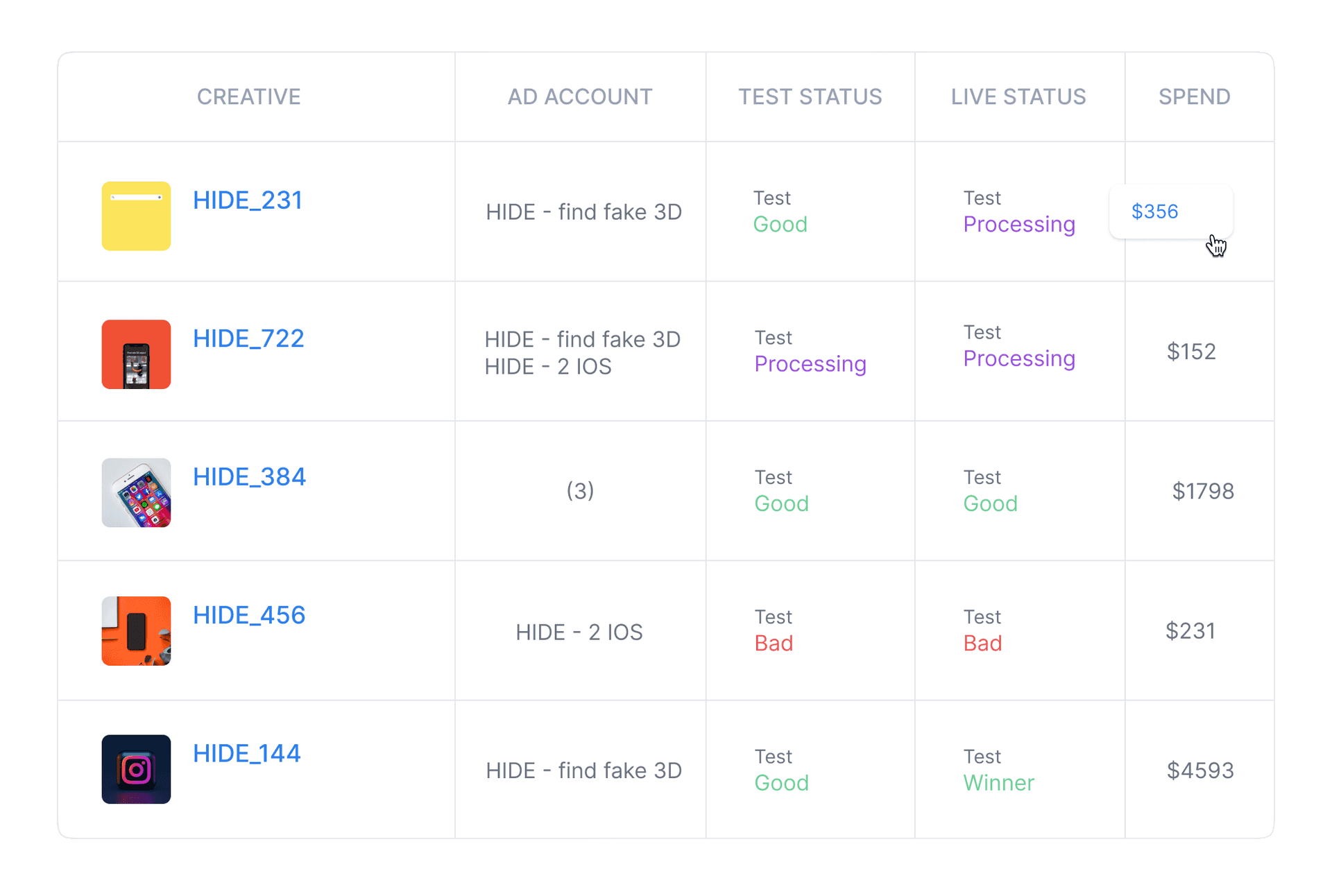Click HIDE_144's ad account 'HIDE - find fake 3D'

click(584, 770)
